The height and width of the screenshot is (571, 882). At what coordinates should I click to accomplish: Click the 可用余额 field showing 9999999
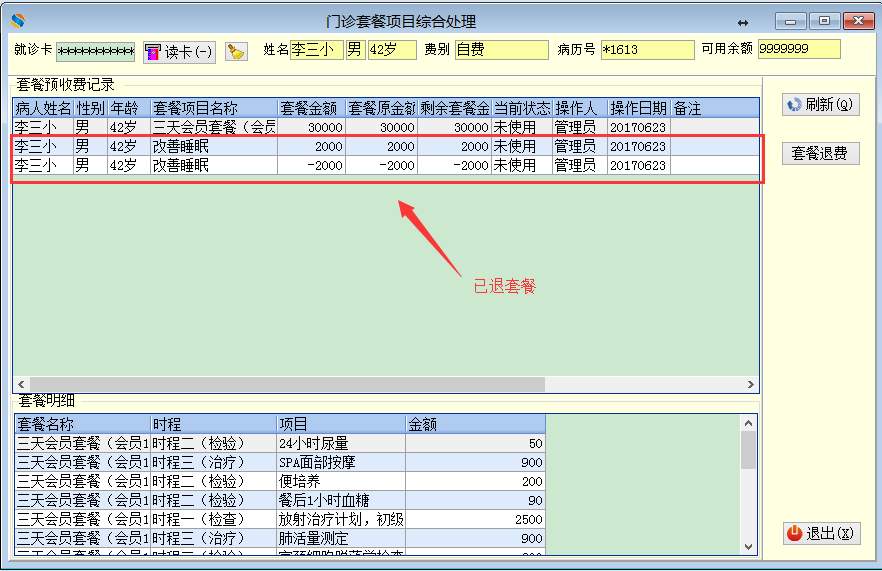point(799,49)
